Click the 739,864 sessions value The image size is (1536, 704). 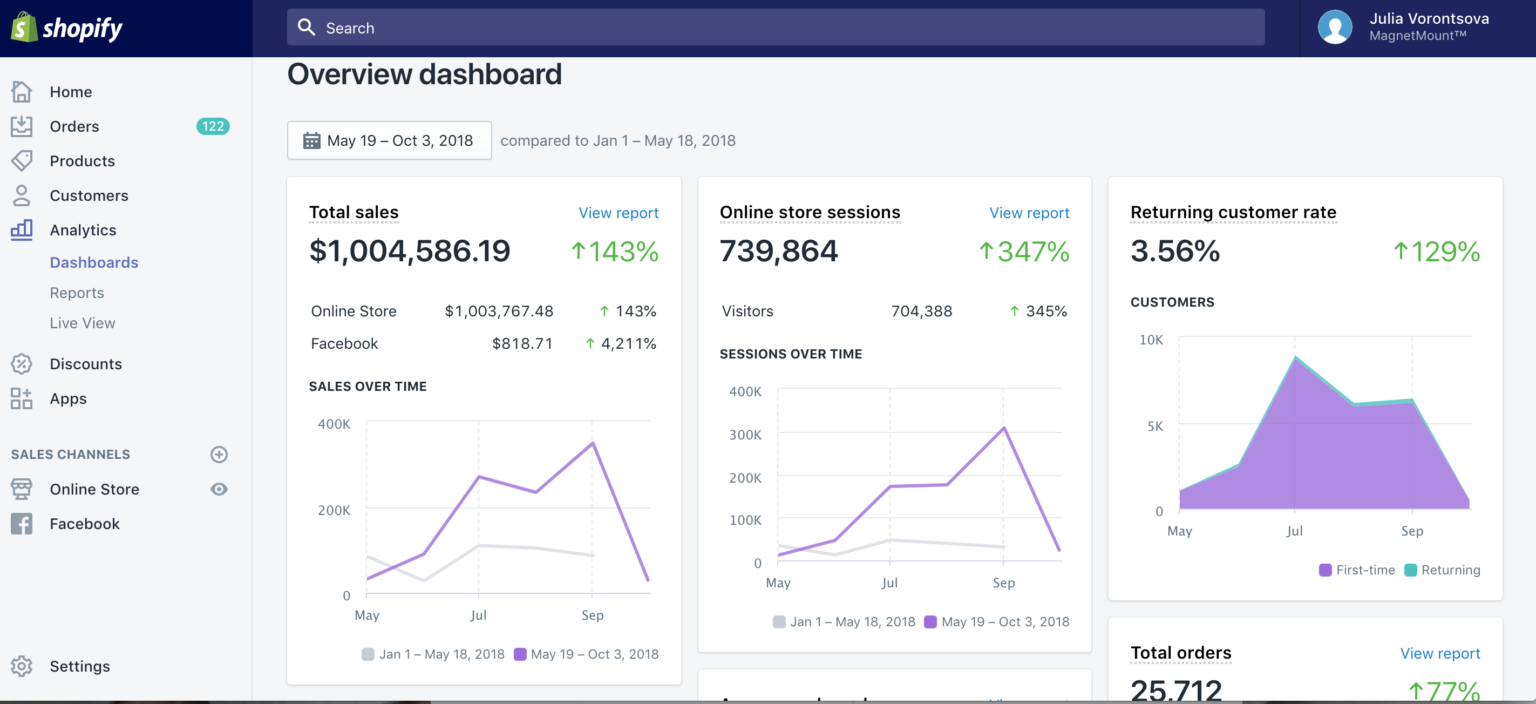pos(779,251)
